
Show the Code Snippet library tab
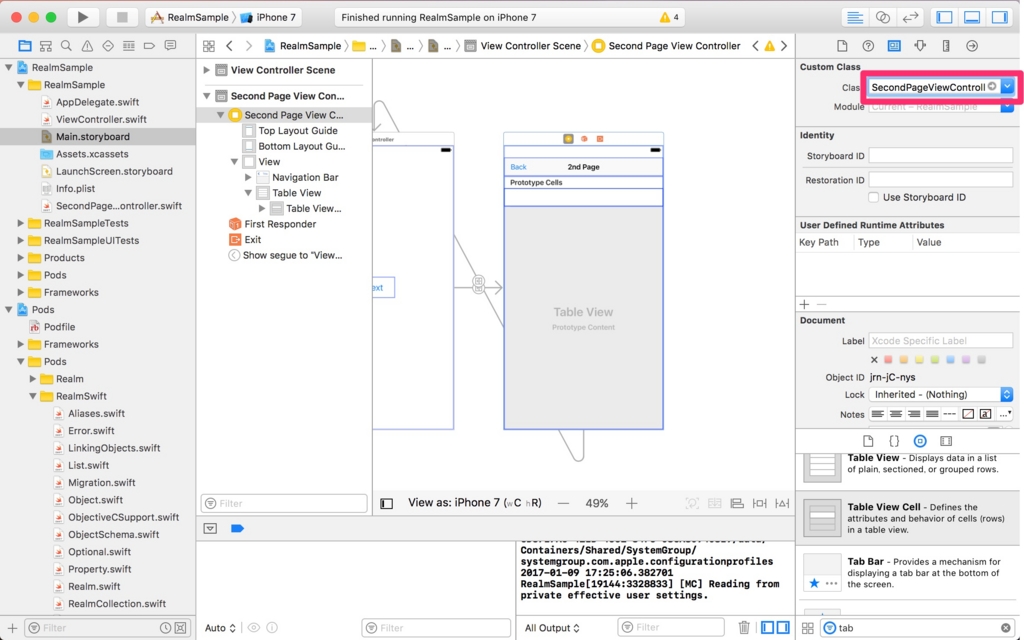(894, 441)
